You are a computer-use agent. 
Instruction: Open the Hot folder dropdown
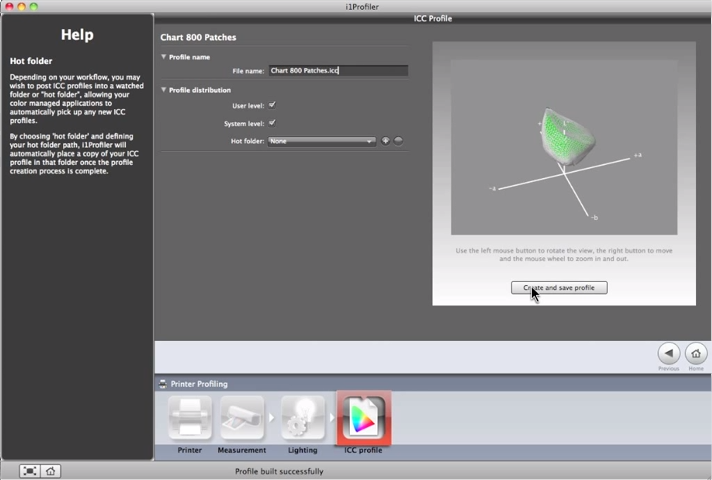[x=321, y=141]
